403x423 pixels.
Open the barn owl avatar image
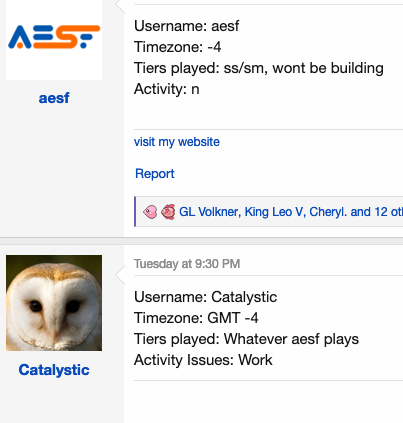pos(54,303)
